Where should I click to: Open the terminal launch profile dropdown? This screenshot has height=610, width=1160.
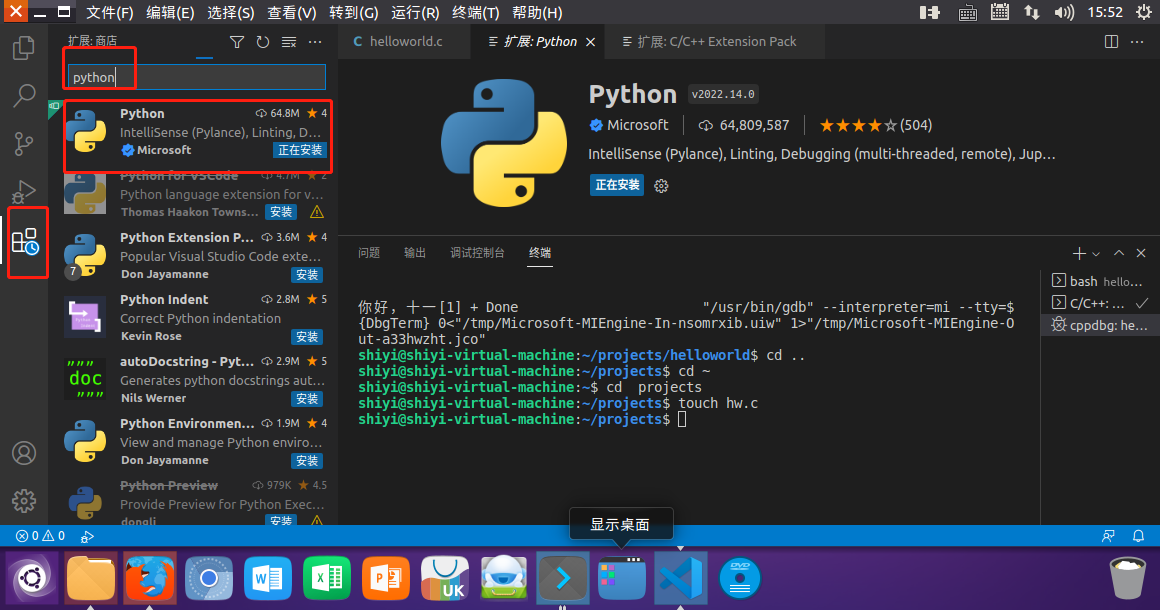[1096, 254]
